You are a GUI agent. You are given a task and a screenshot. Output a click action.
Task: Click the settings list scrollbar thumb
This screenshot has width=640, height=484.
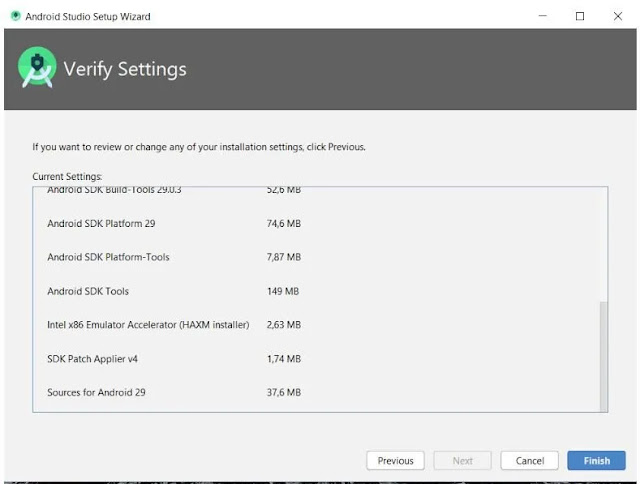[603, 356]
